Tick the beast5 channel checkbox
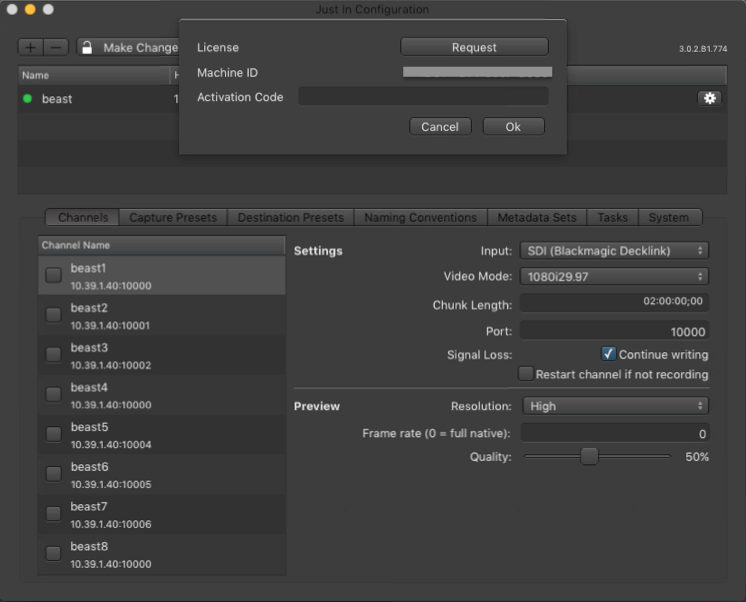746x602 pixels. (x=53, y=434)
